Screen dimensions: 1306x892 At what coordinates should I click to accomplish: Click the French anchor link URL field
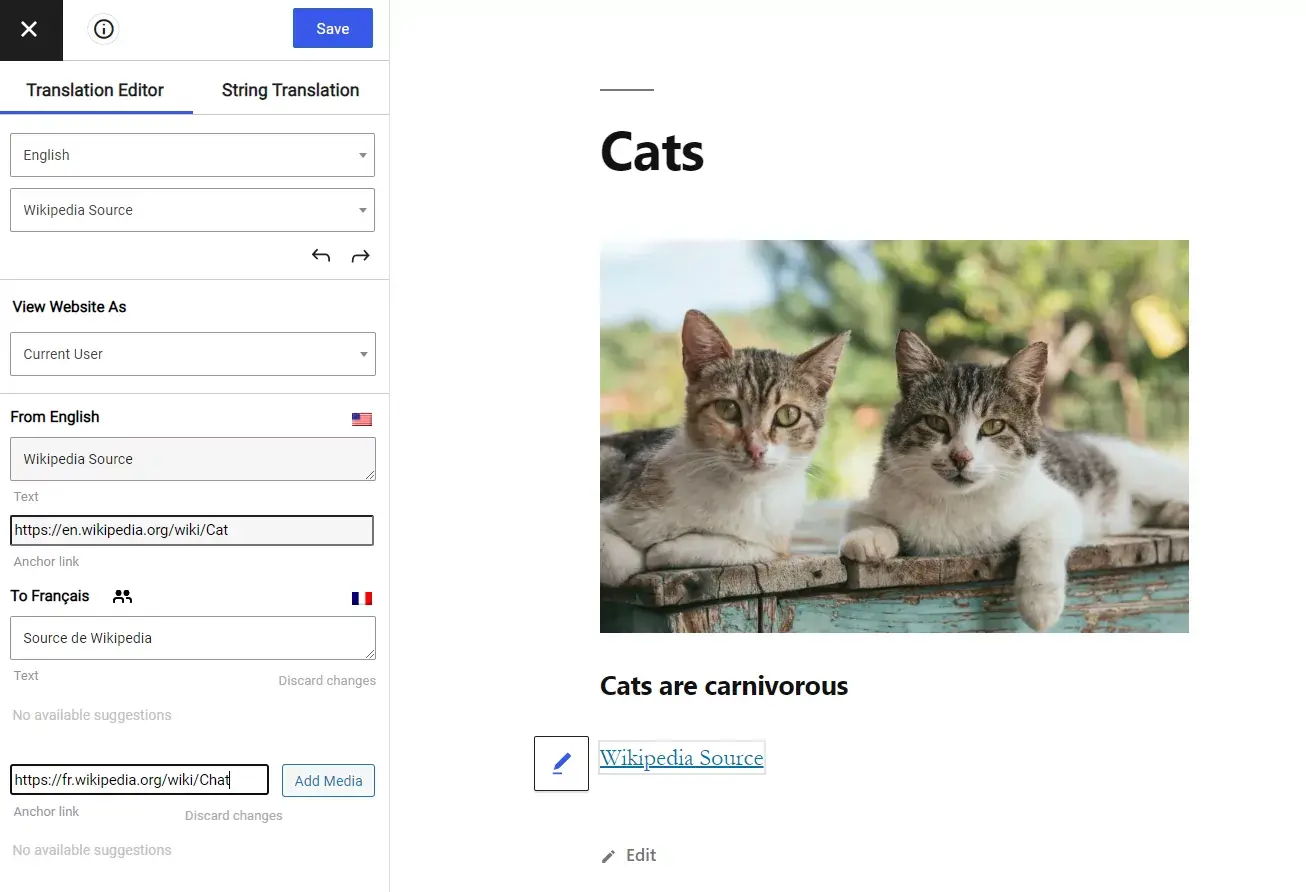[139, 780]
